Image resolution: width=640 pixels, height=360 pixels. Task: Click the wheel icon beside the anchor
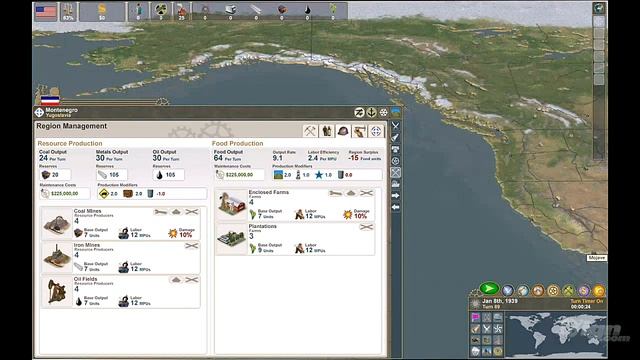tap(383, 112)
